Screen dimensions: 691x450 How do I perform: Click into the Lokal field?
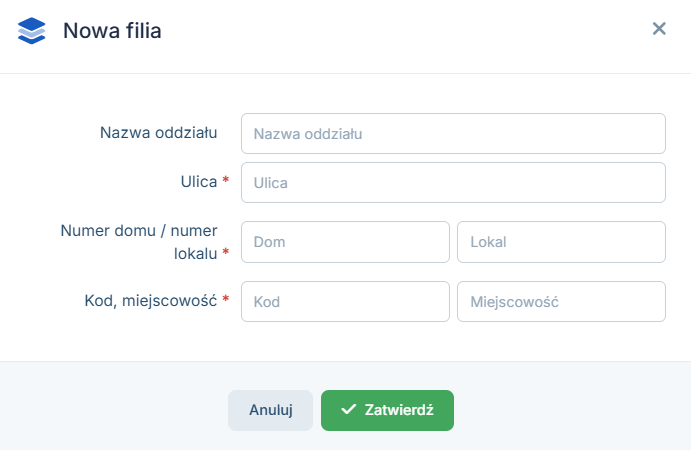pos(561,242)
